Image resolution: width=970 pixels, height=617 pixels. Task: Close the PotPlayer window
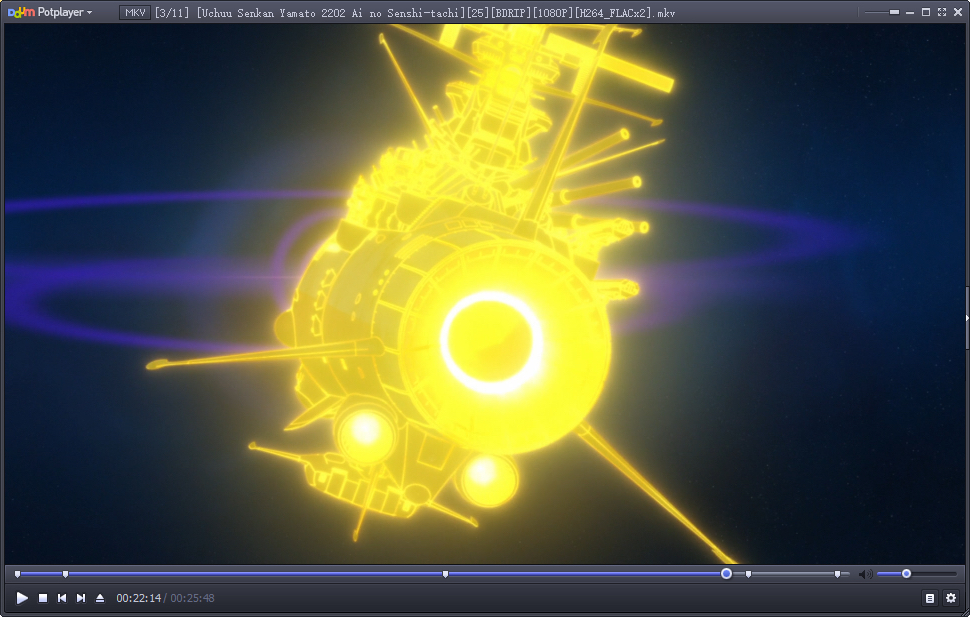[x=958, y=12]
